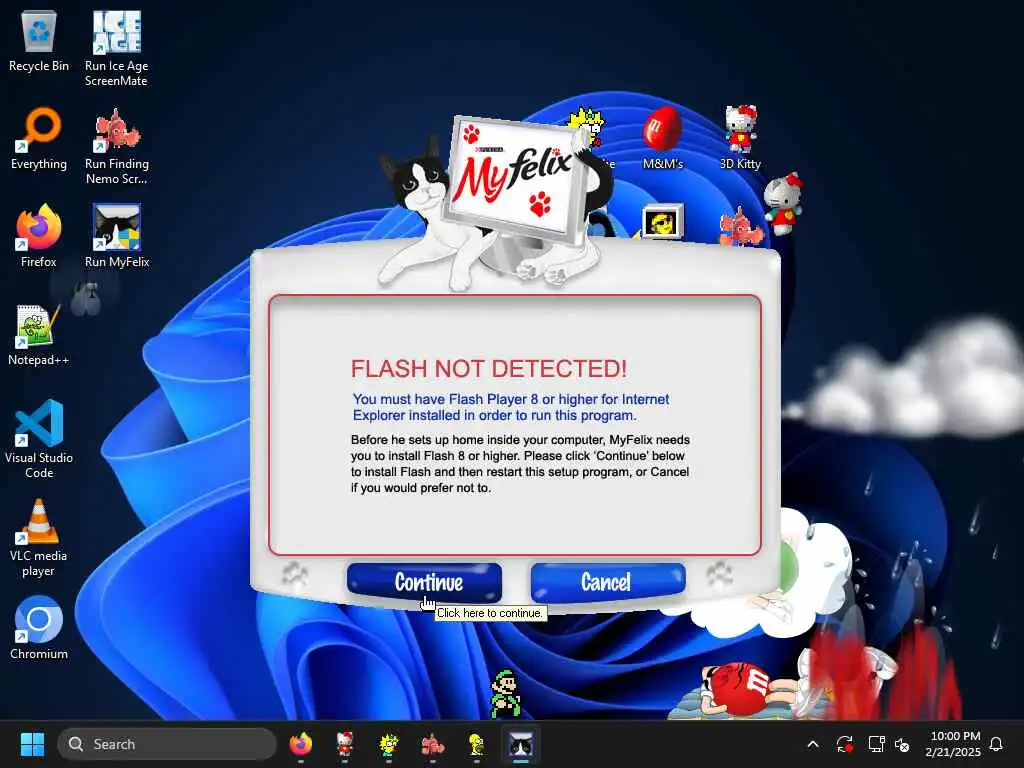Screen dimensions: 1024x768
Task: Open the Recycle Bin desktop icon
Action: pos(39,42)
